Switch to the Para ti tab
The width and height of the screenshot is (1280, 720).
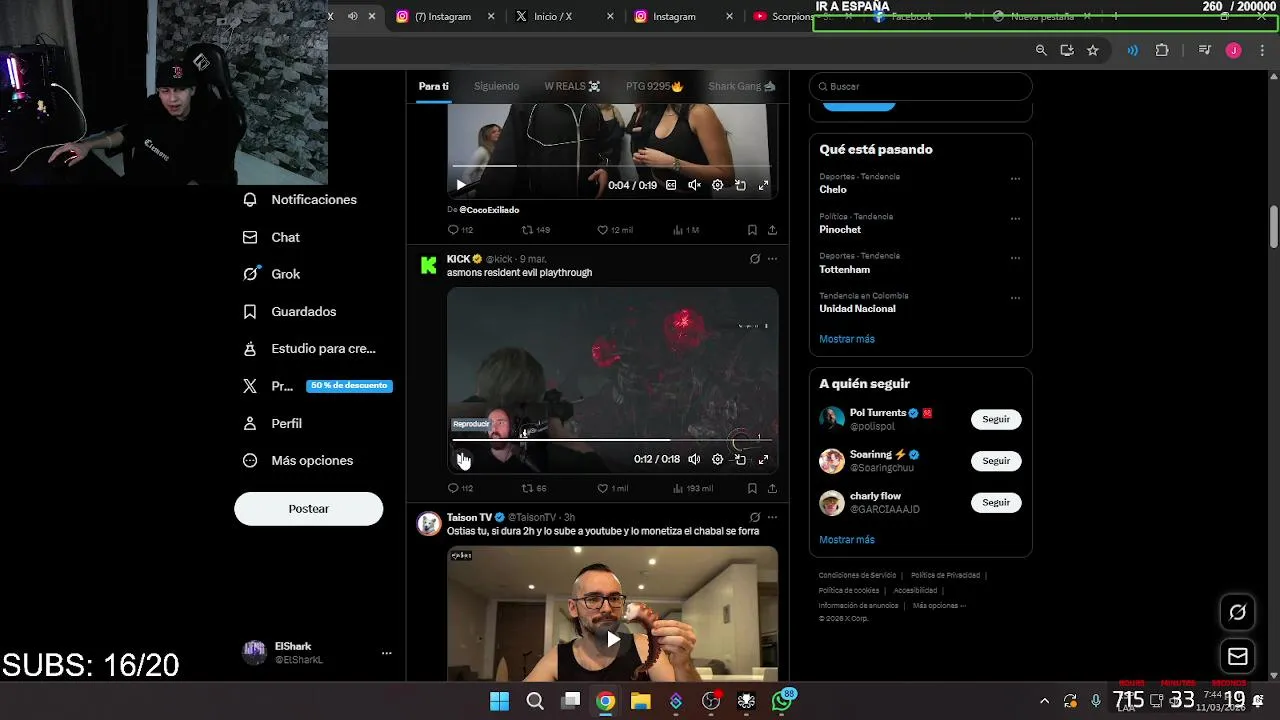click(433, 86)
